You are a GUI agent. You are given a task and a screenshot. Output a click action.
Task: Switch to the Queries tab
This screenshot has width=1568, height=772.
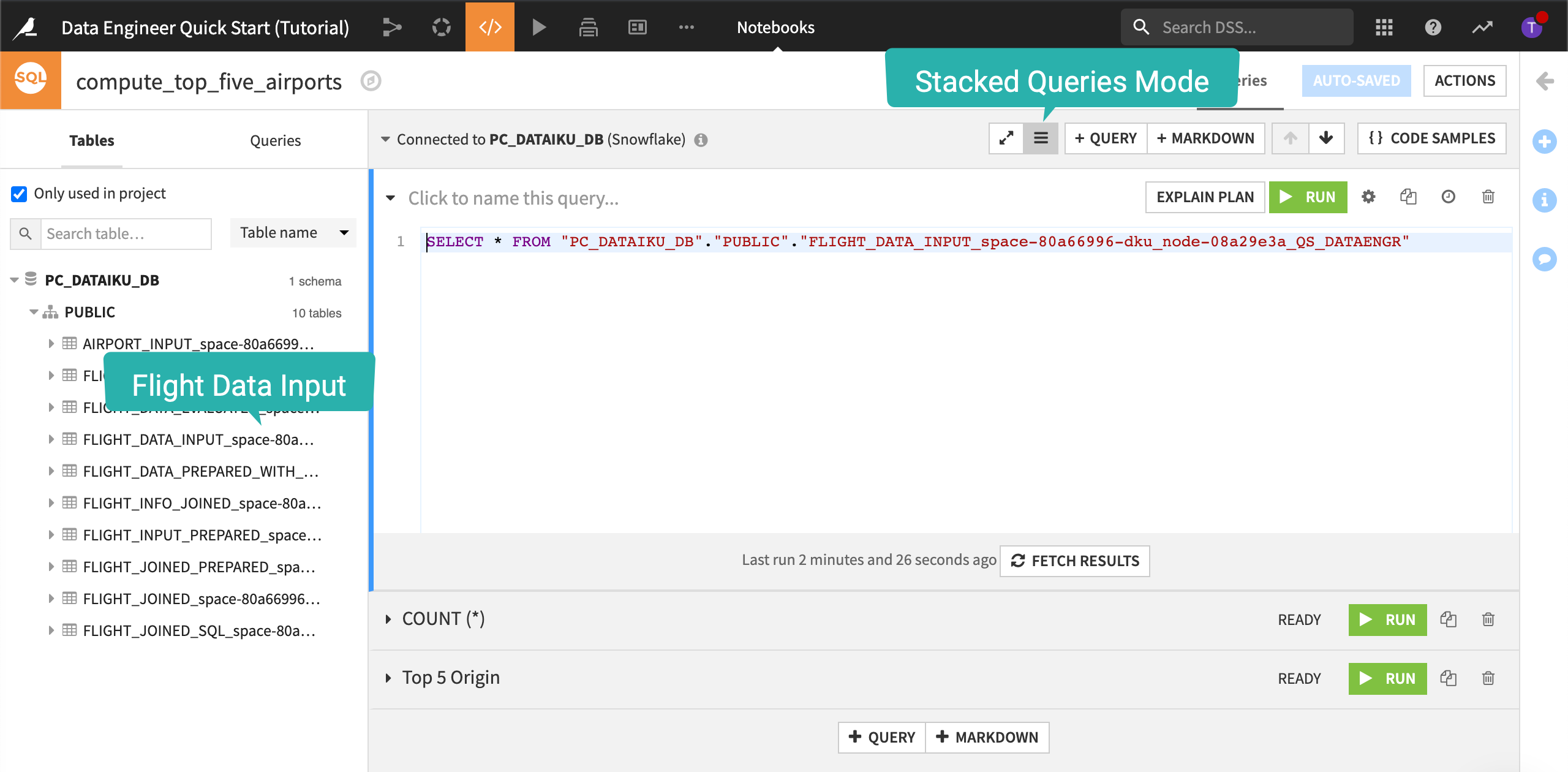tap(276, 140)
